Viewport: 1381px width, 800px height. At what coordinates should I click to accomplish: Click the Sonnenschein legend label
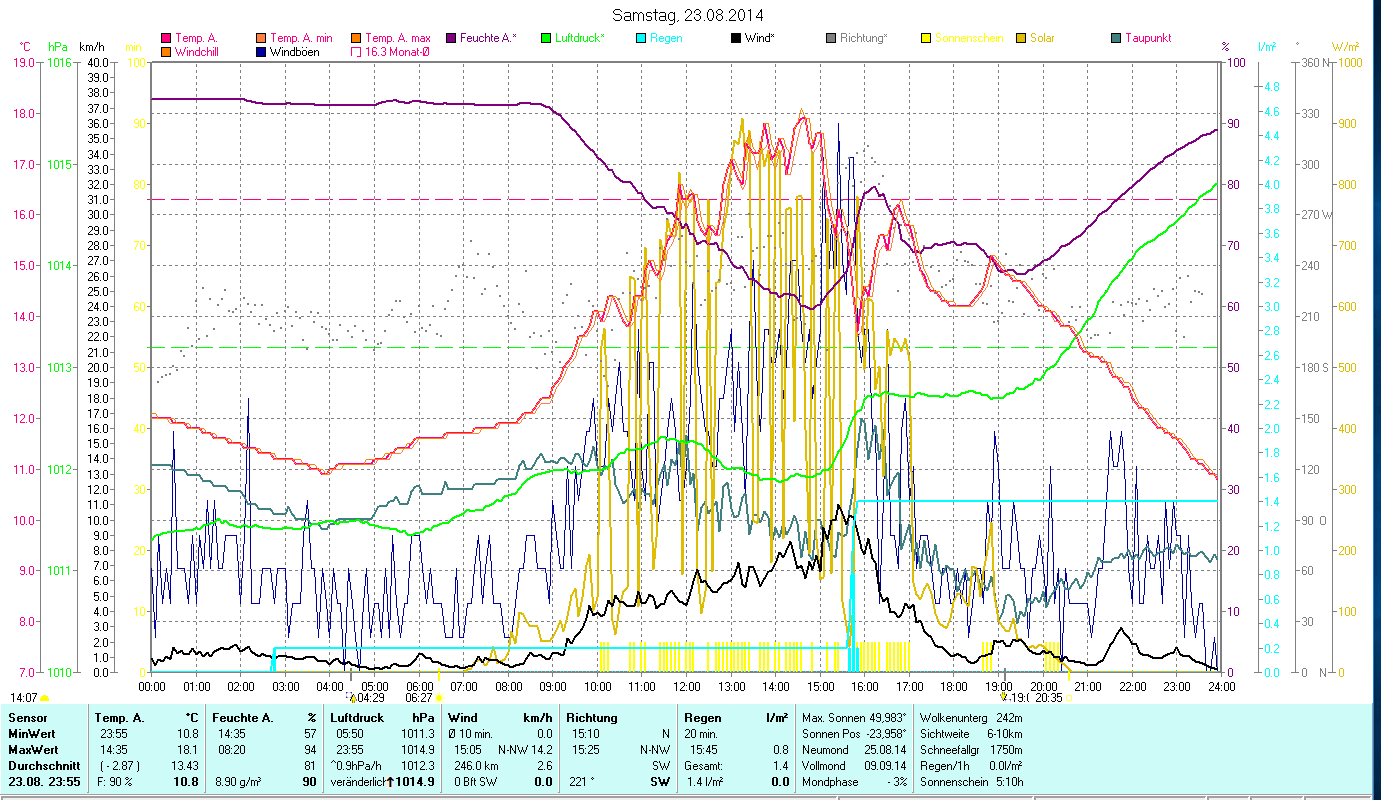pos(968,38)
